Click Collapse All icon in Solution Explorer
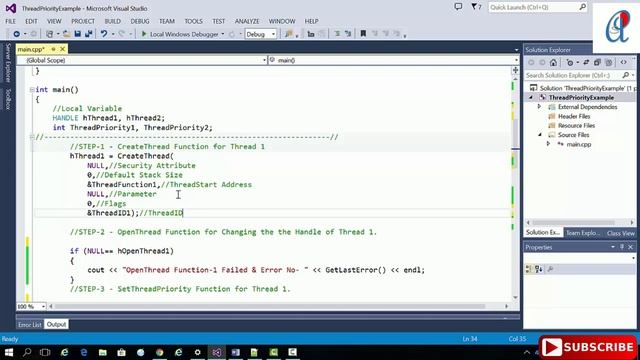The height and width of the screenshot is (360, 640). [x=597, y=62]
